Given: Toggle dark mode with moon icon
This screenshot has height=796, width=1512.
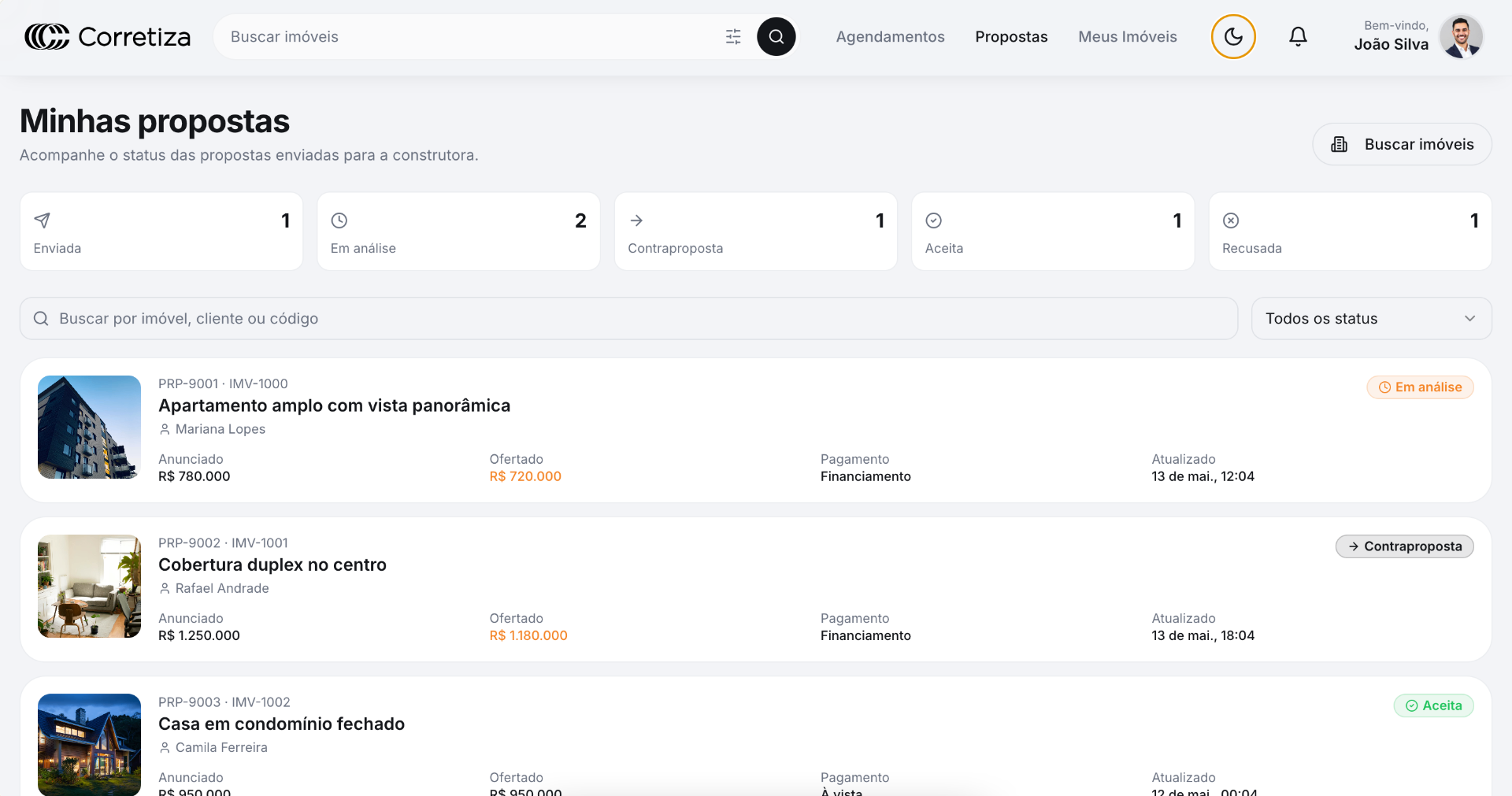Looking at the screenshot, I should point(1233,37).
